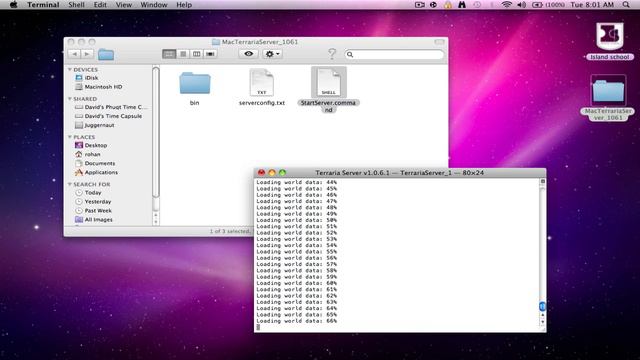Select All Images search in sidebar
The image size is (640, 360).
pyautogui.click(x=94, y=220)
